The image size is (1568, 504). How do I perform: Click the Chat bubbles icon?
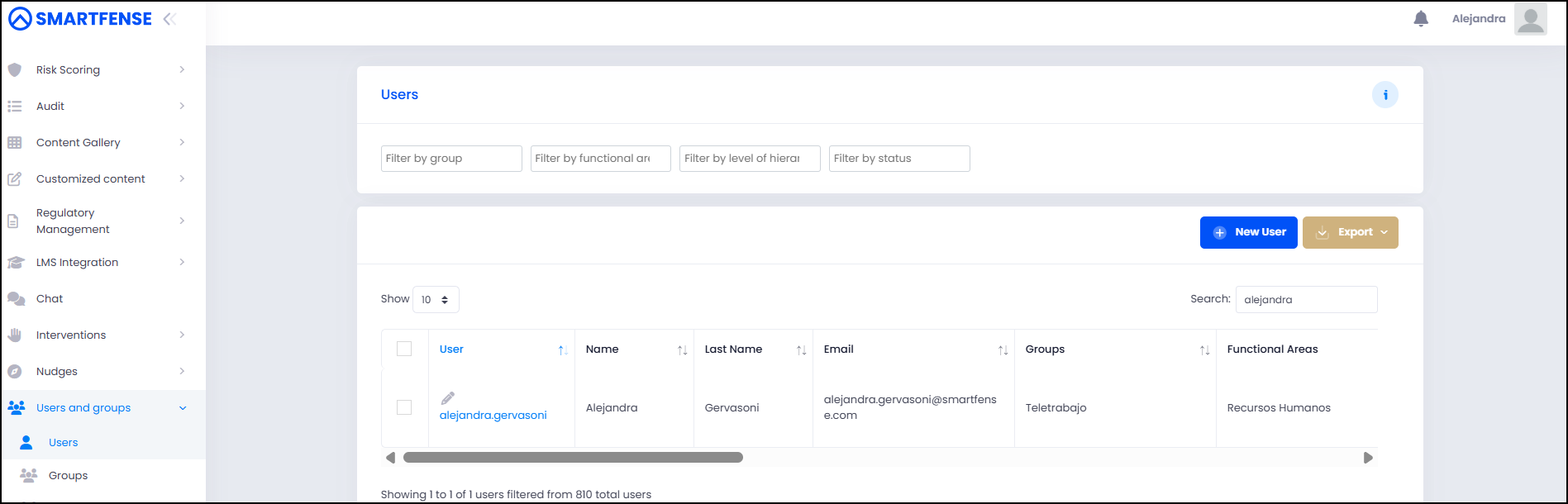[x=16, y=299]
